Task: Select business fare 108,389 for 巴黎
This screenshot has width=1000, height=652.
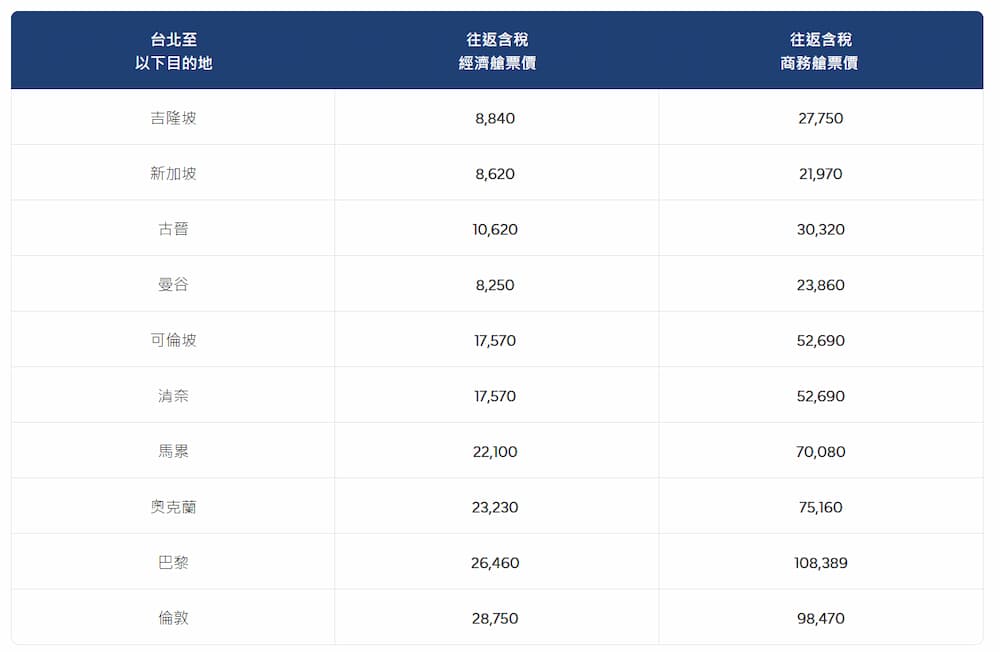Action: coord(820,563)
